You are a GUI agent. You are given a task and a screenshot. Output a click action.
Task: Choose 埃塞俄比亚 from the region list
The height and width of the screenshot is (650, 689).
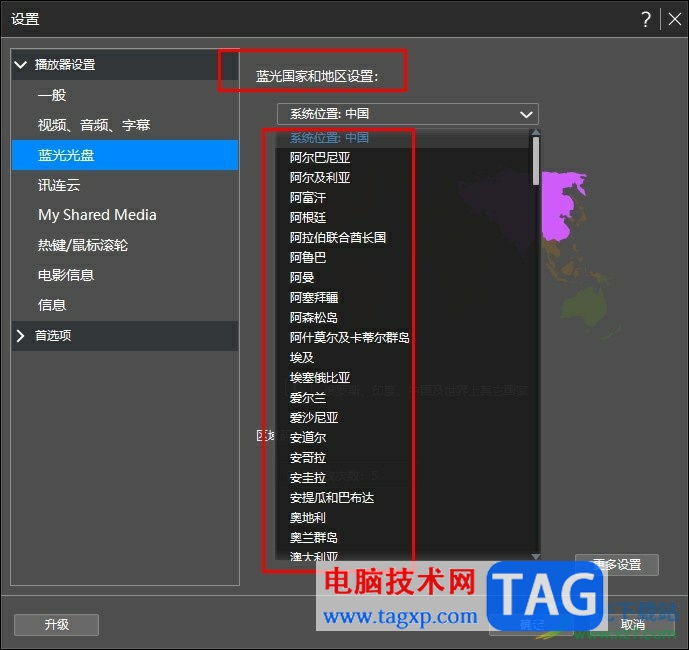[x=403, y=378]
